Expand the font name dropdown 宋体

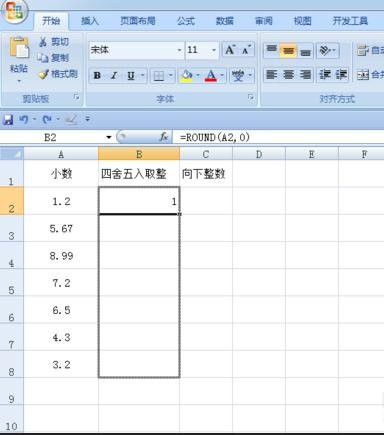179,50
